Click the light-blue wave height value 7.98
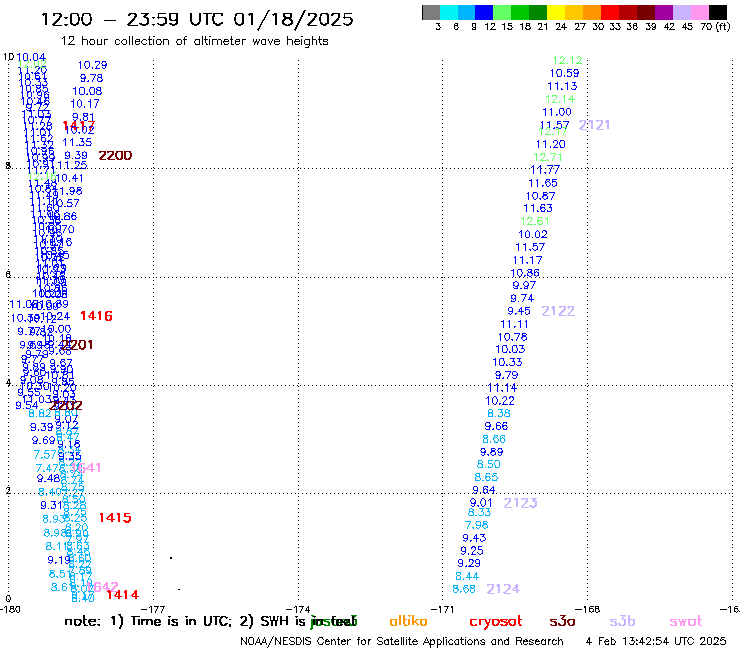This screenshot has width=740, height=650. (477, 525)
